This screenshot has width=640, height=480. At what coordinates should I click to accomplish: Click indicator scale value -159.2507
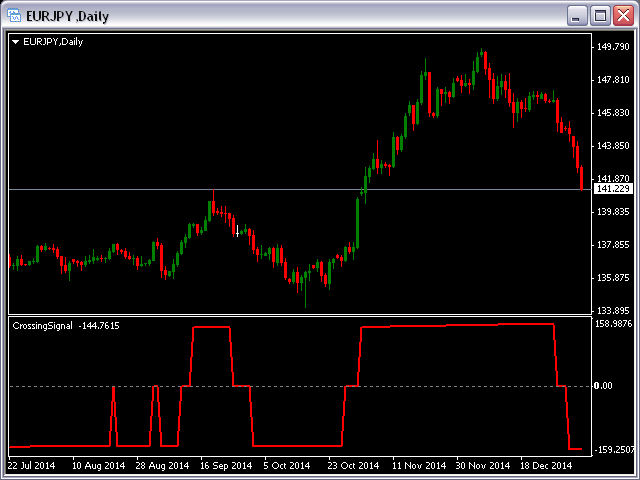click(x=614, y=450)
